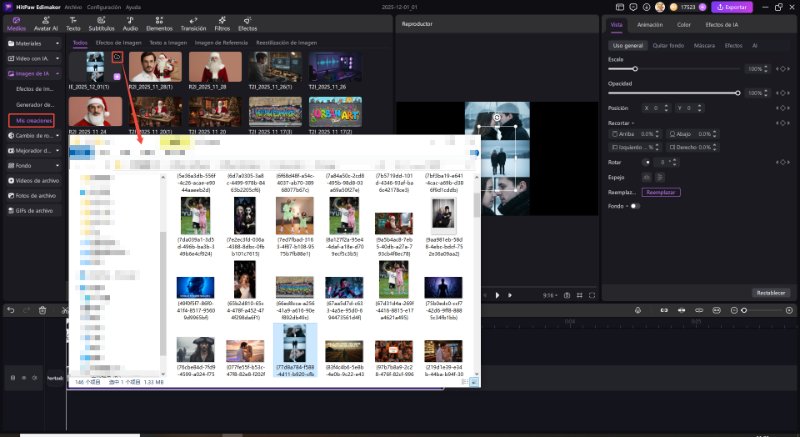Viewport: 800px width, 437px height.
Task: Open the Transición tool
Action: pos(192,24)
